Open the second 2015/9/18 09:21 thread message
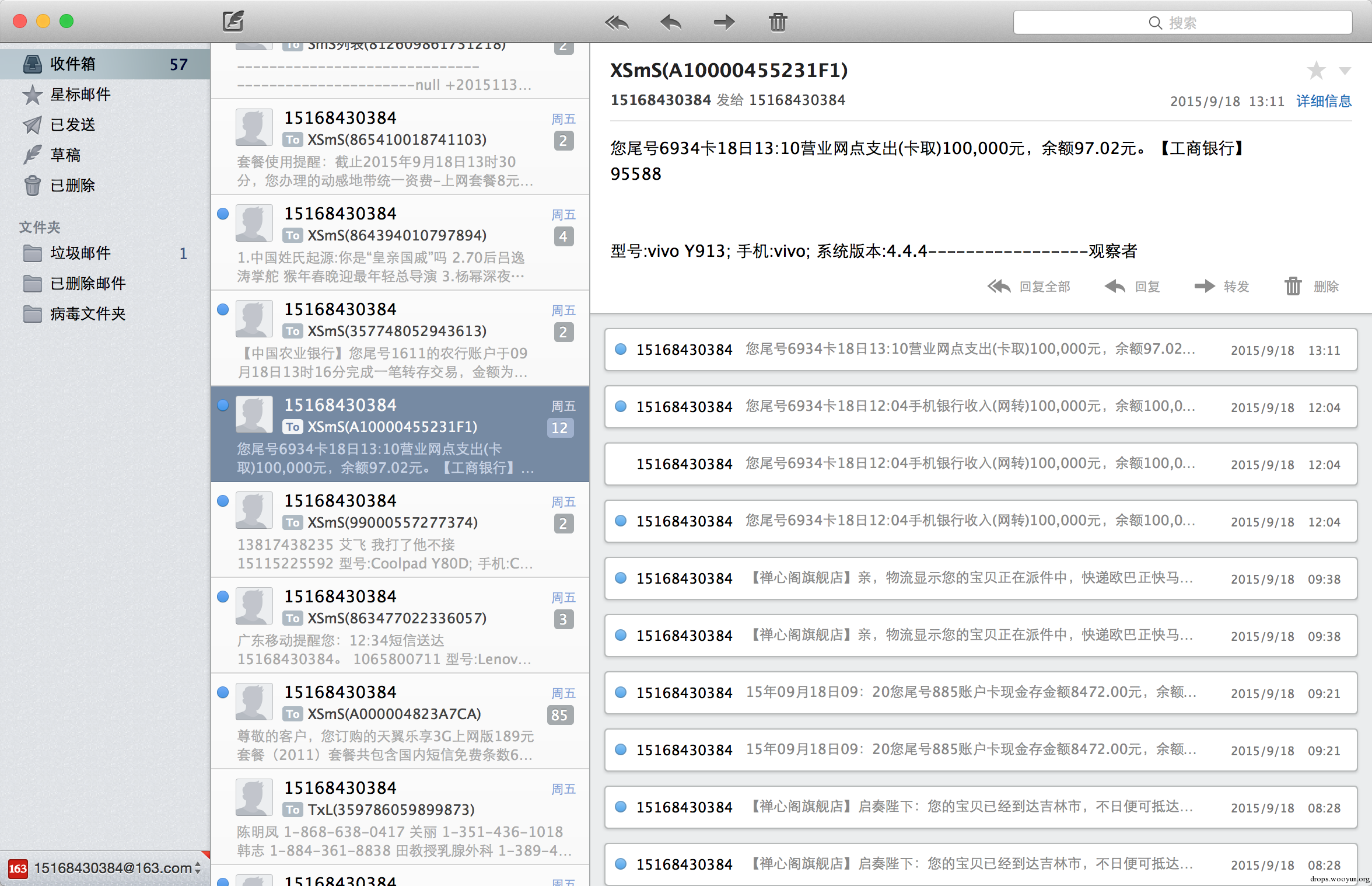The width and height of the screenshot is (1372, 886). click(x=981, y=750)
